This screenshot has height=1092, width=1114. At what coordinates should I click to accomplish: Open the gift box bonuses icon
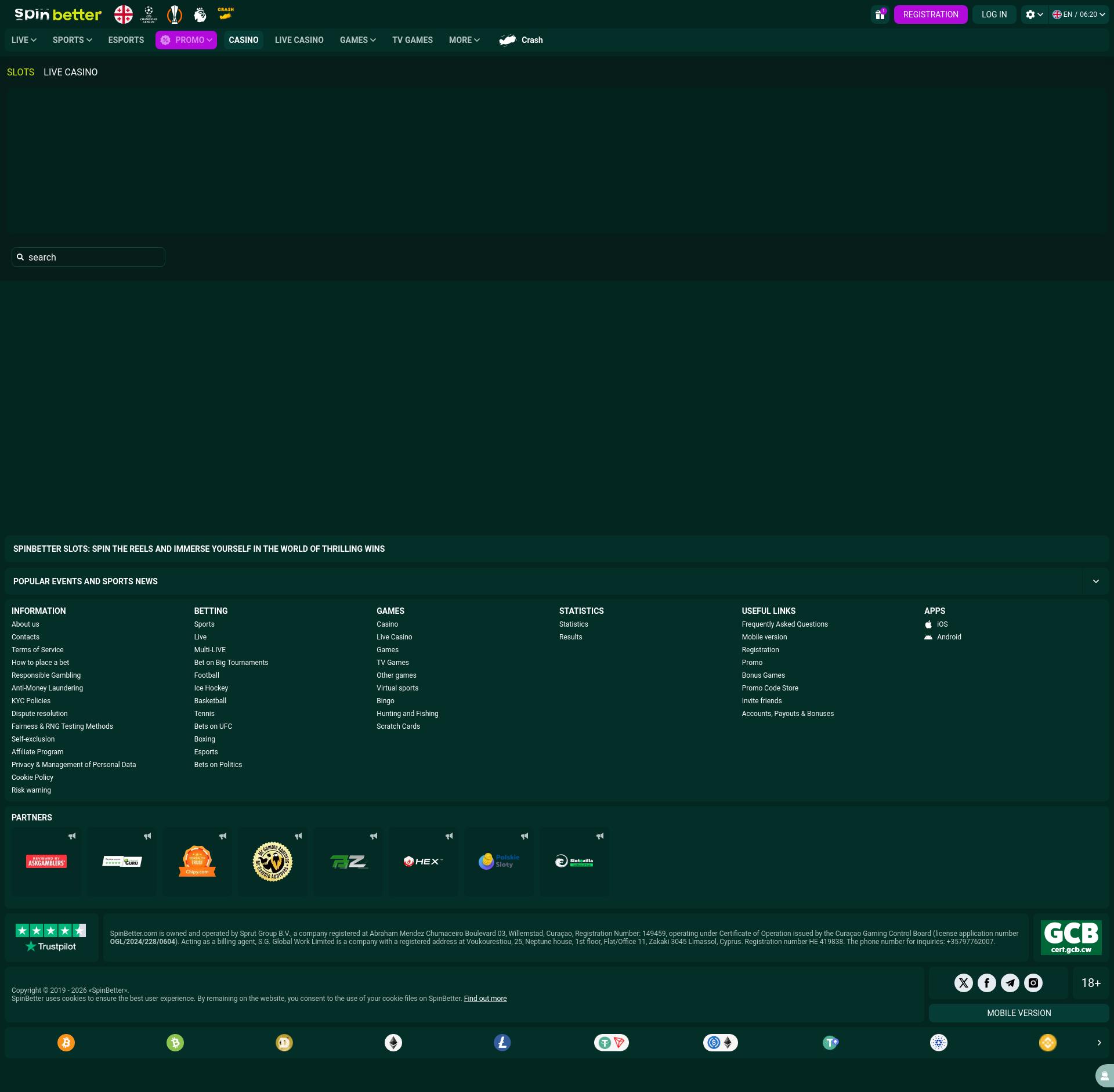[880, 15]
